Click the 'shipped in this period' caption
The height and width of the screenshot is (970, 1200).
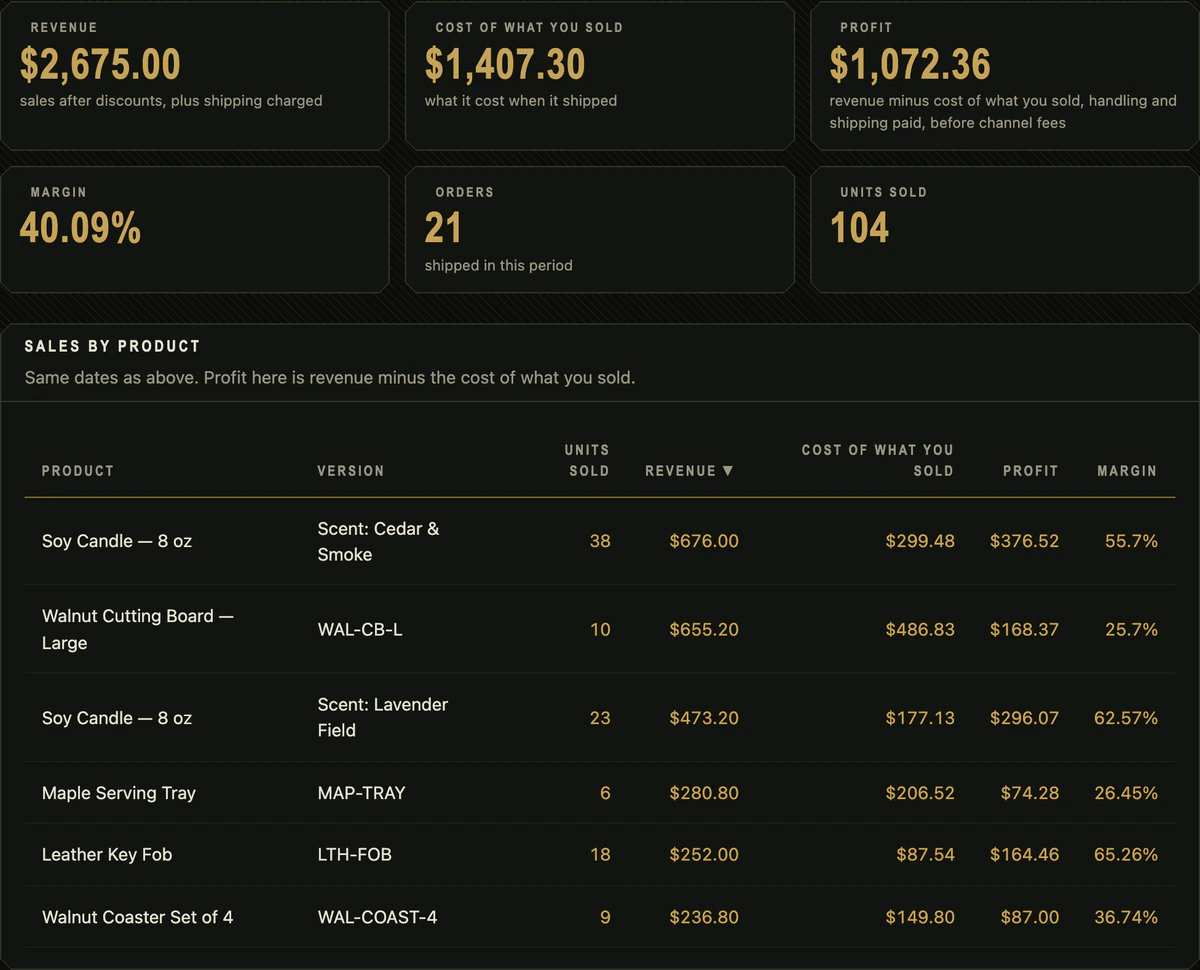point(498,265)
